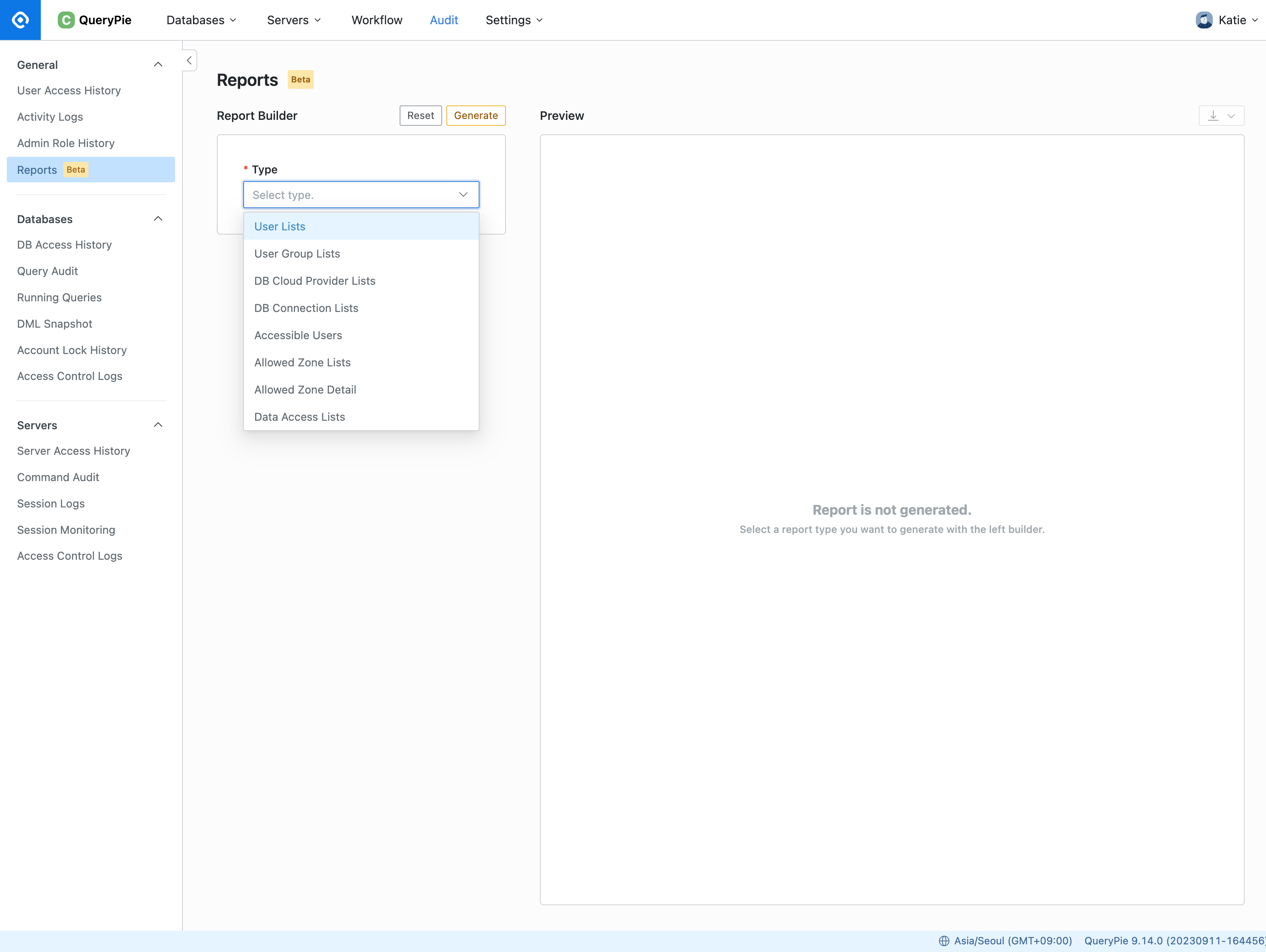Viewport: 1266px width, 952px height.
Task: Choose Data Access Lists option
Action: pos(361,416)
